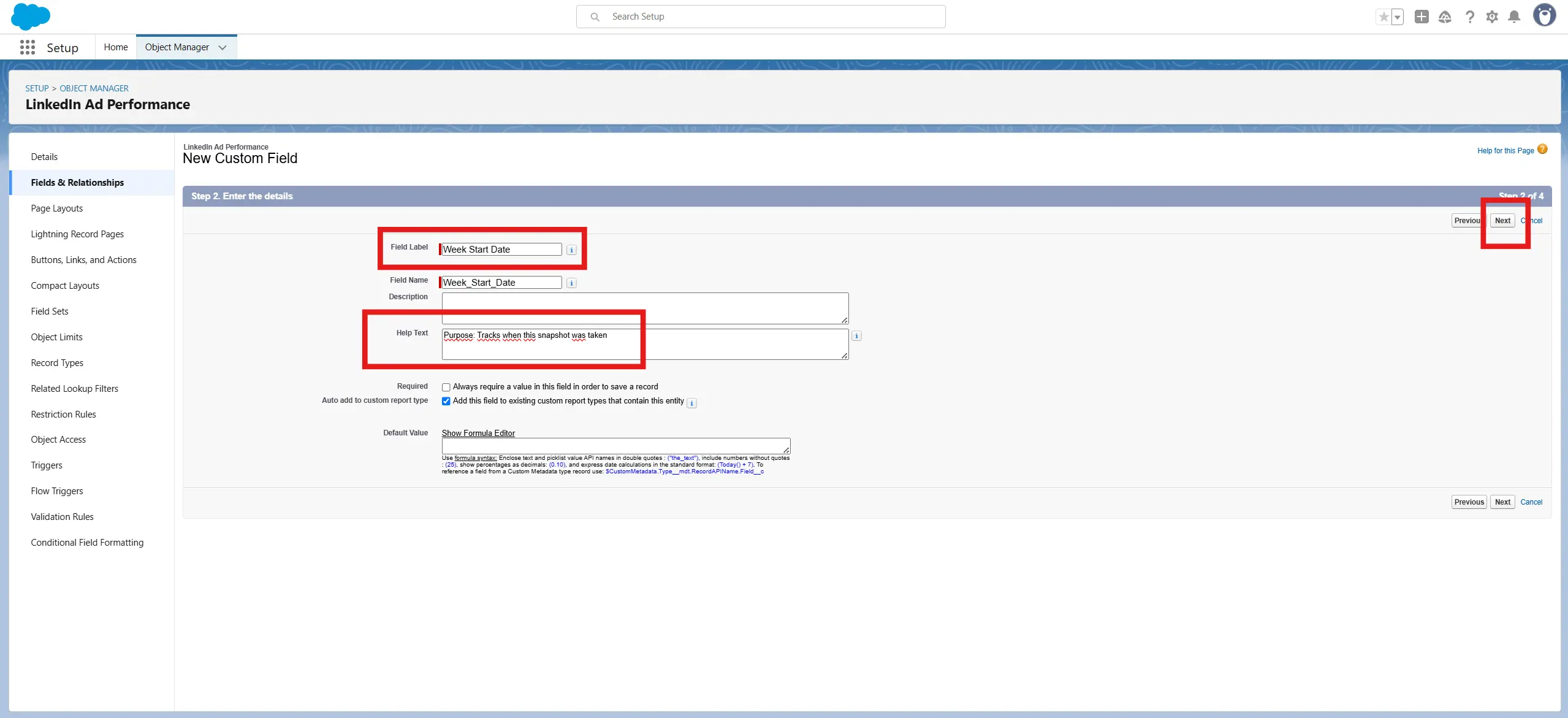
Task: Open the App Launcher grid icon
Action: [27, 47]
